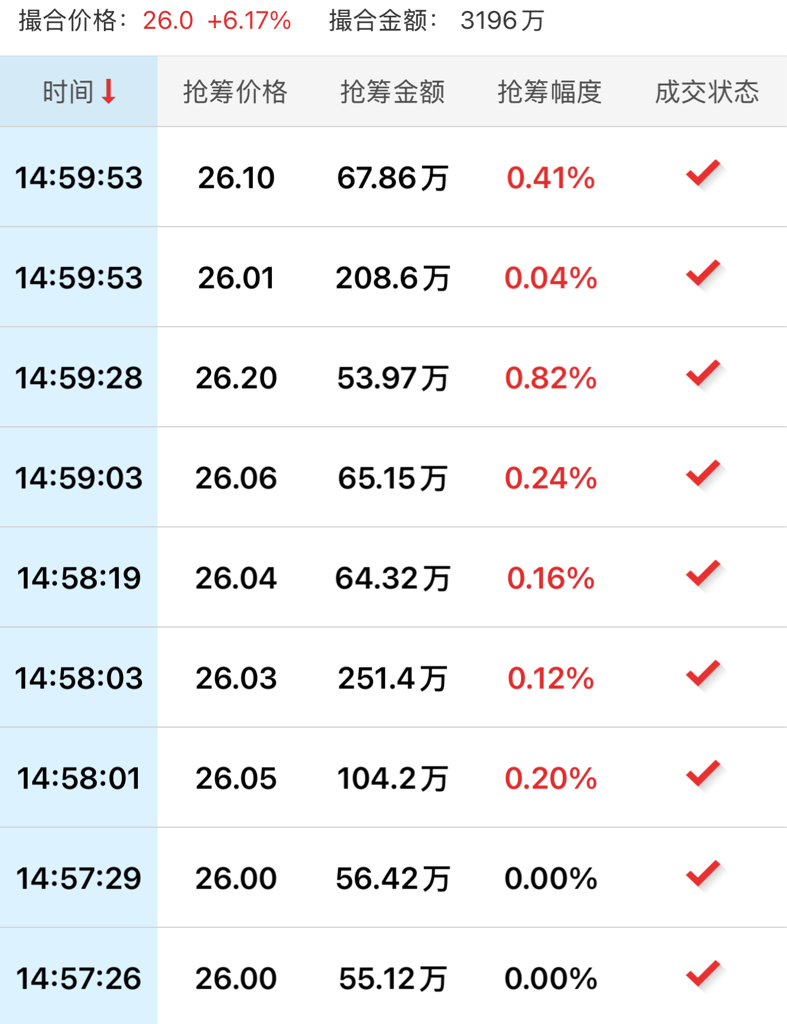Click the checkmark in the 14:58:01 row
787x1024 pixels.
tap(703, 774)
